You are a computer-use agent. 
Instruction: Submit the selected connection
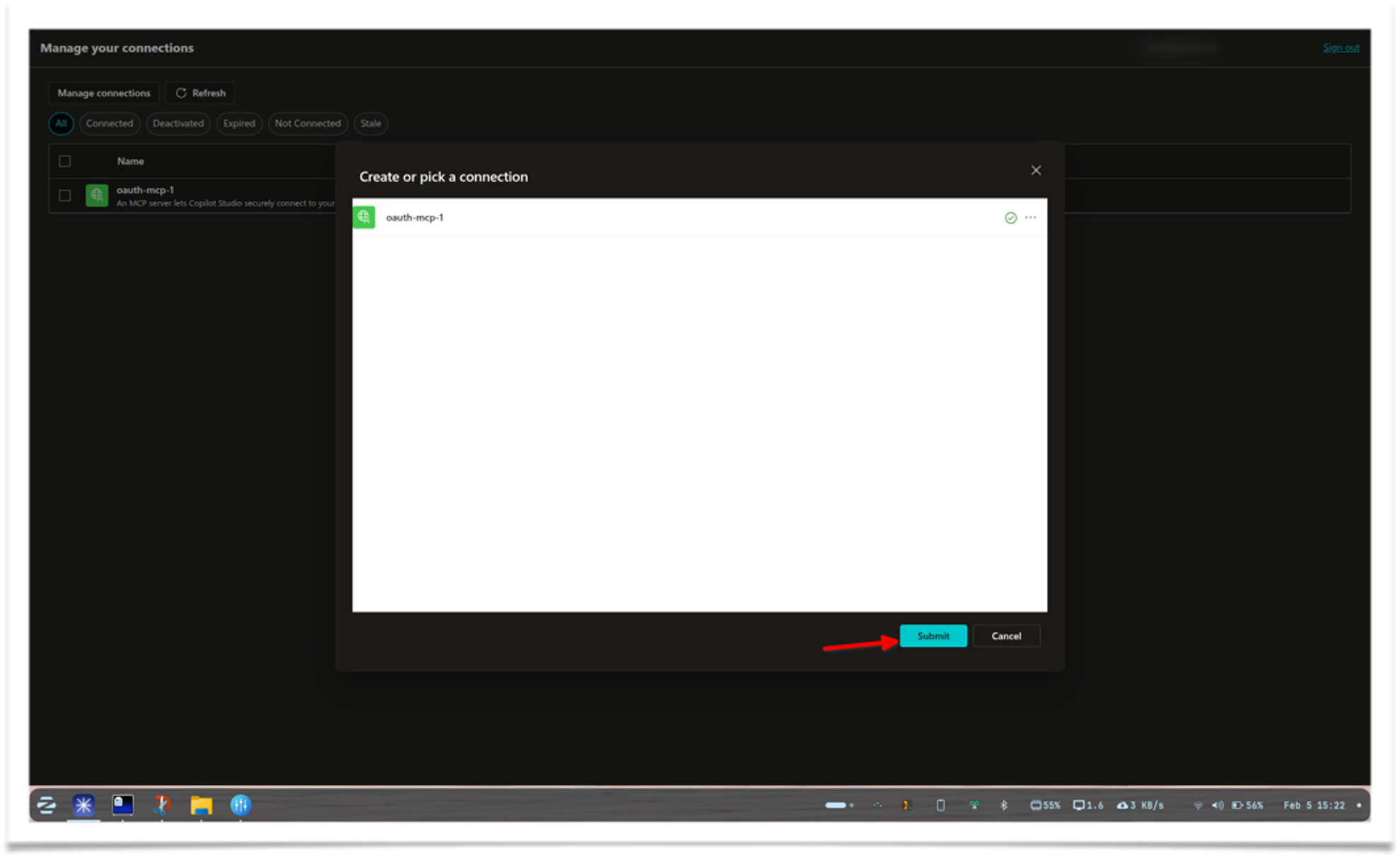pyautogui.click(x=933, y=635)
